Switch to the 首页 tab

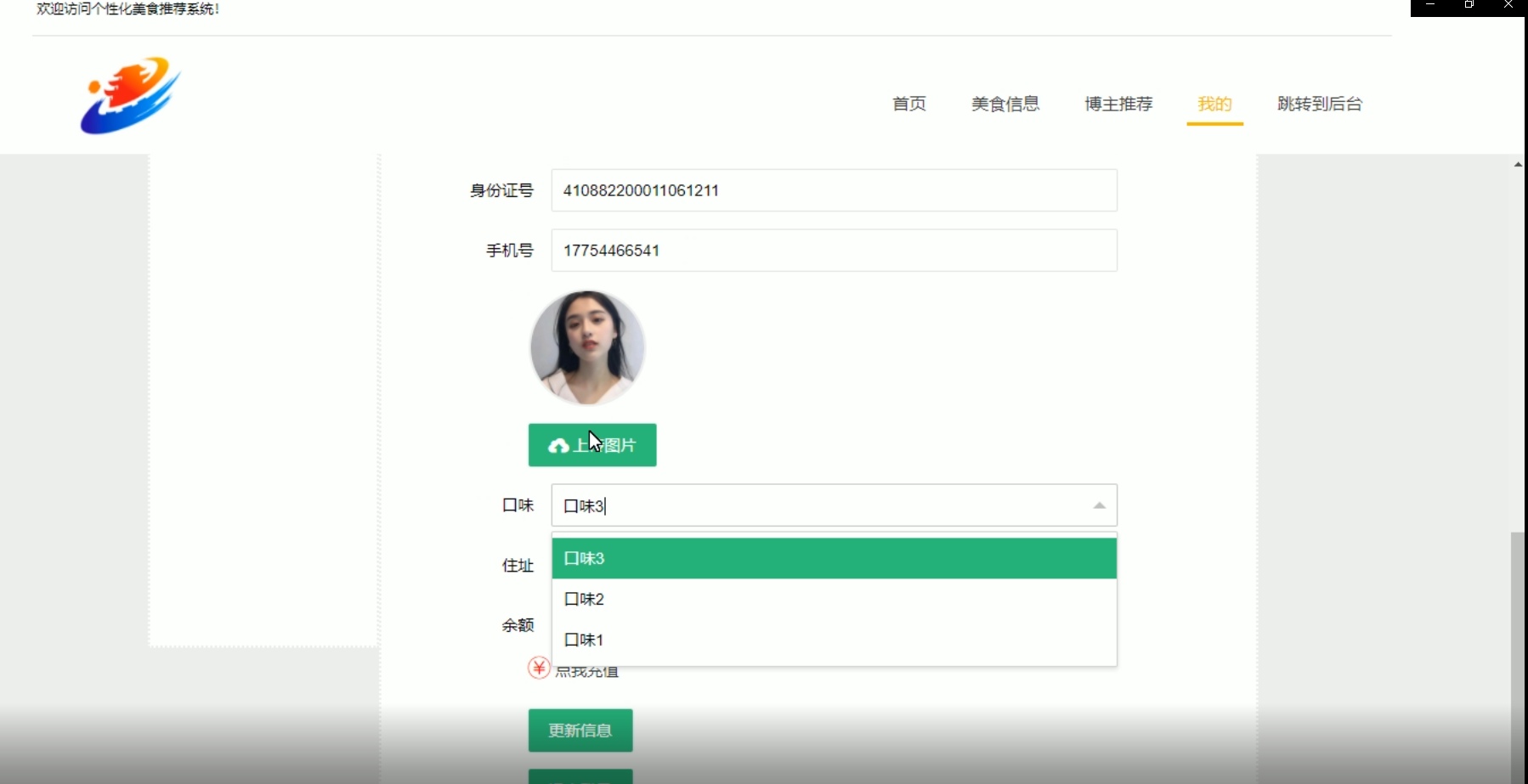pyautogui.click(x=908, y=104)
